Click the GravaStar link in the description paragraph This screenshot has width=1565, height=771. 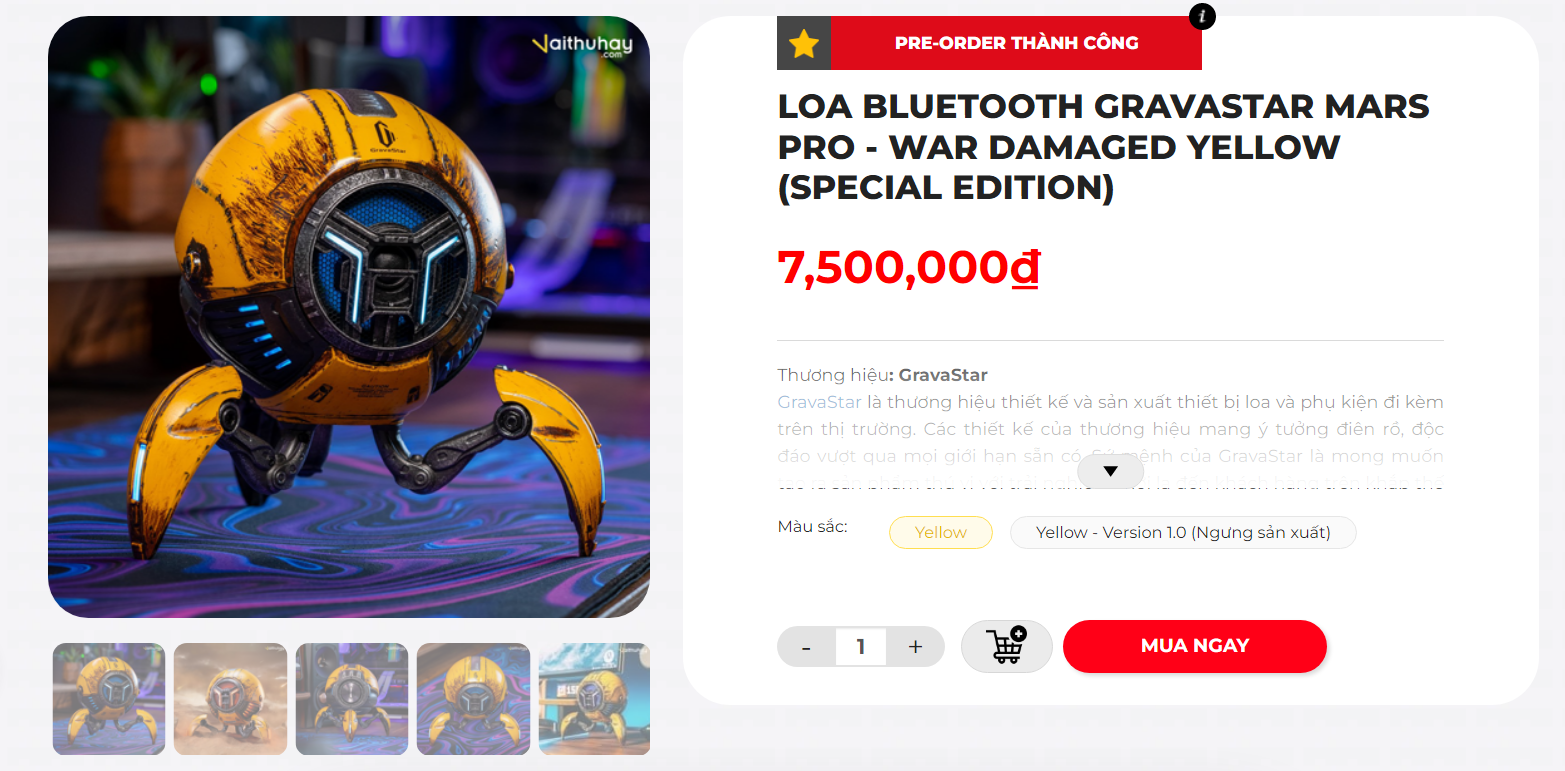[x=820, y=402]
